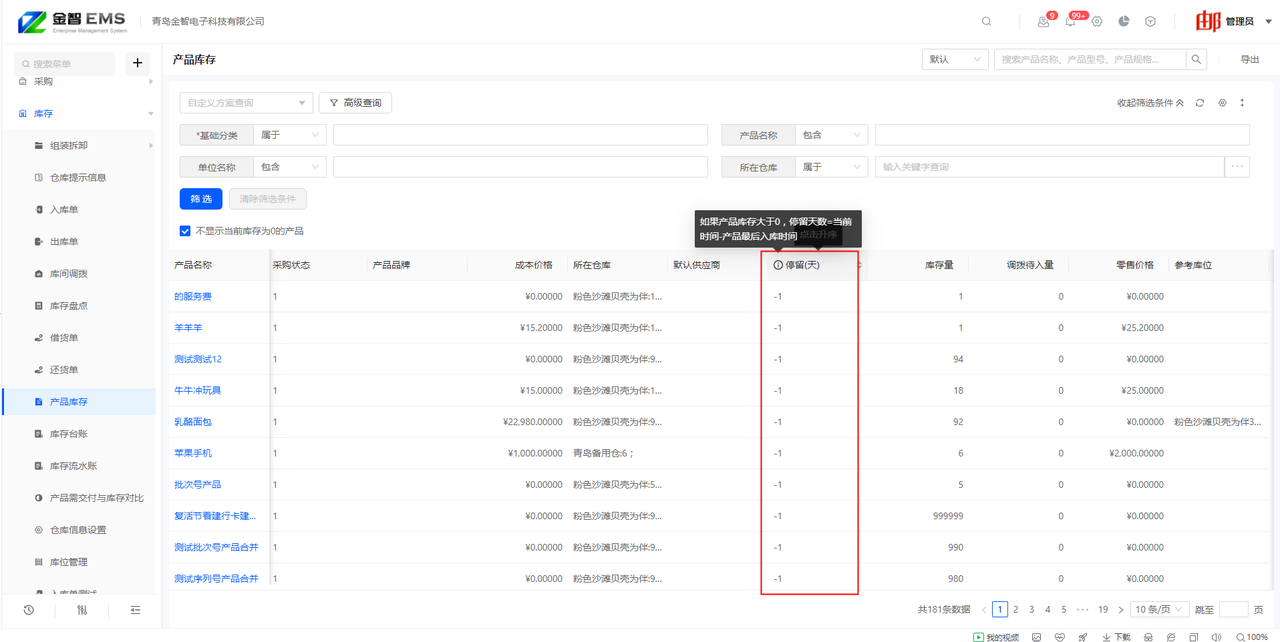Open the header settings gear

pyautogui.click(x=1097, y=21)
